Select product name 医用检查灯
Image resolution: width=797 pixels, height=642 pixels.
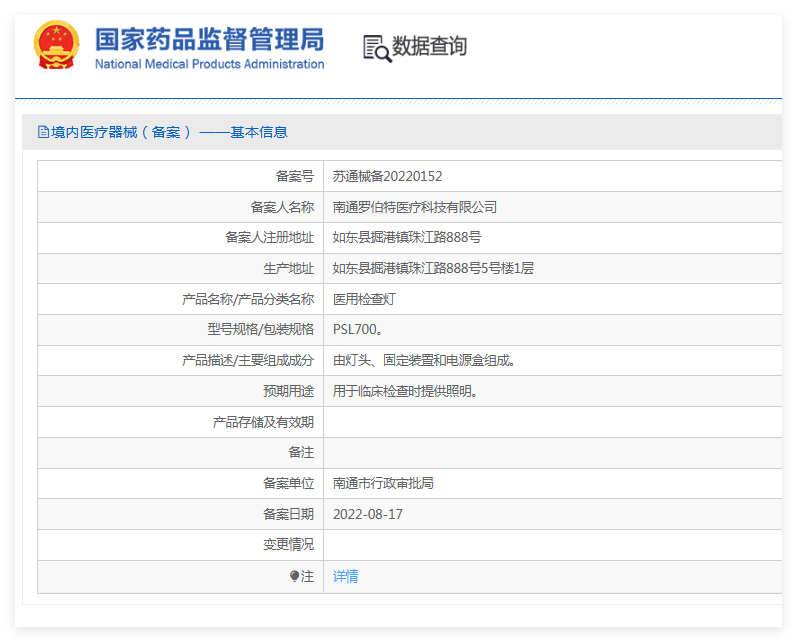(x=364, y=299)
